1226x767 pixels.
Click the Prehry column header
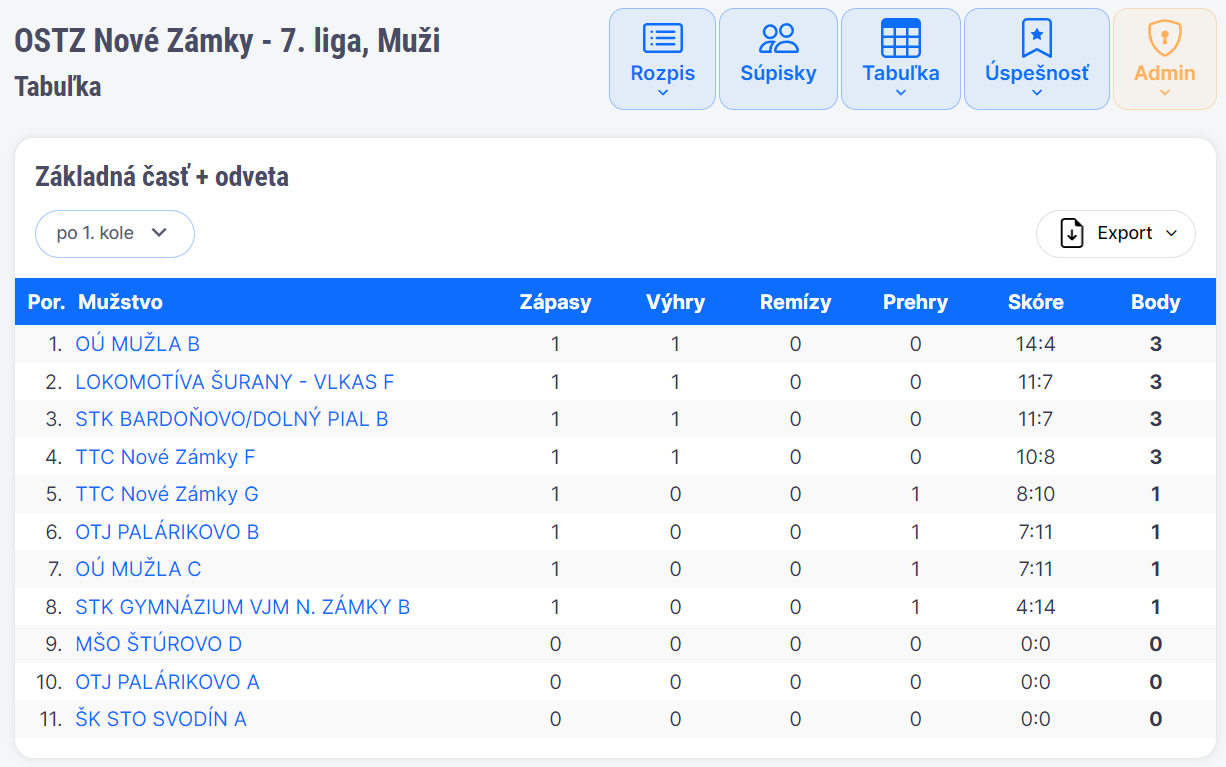916,302
